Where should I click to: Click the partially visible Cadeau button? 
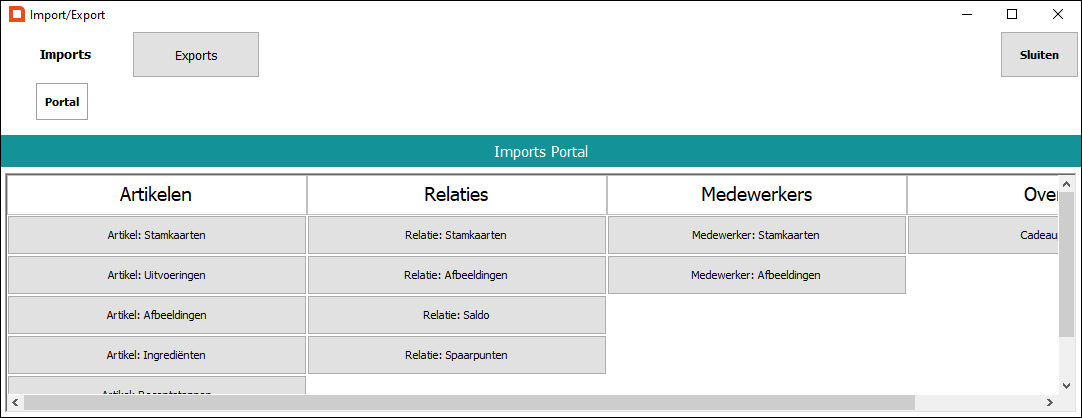point(983,235)
